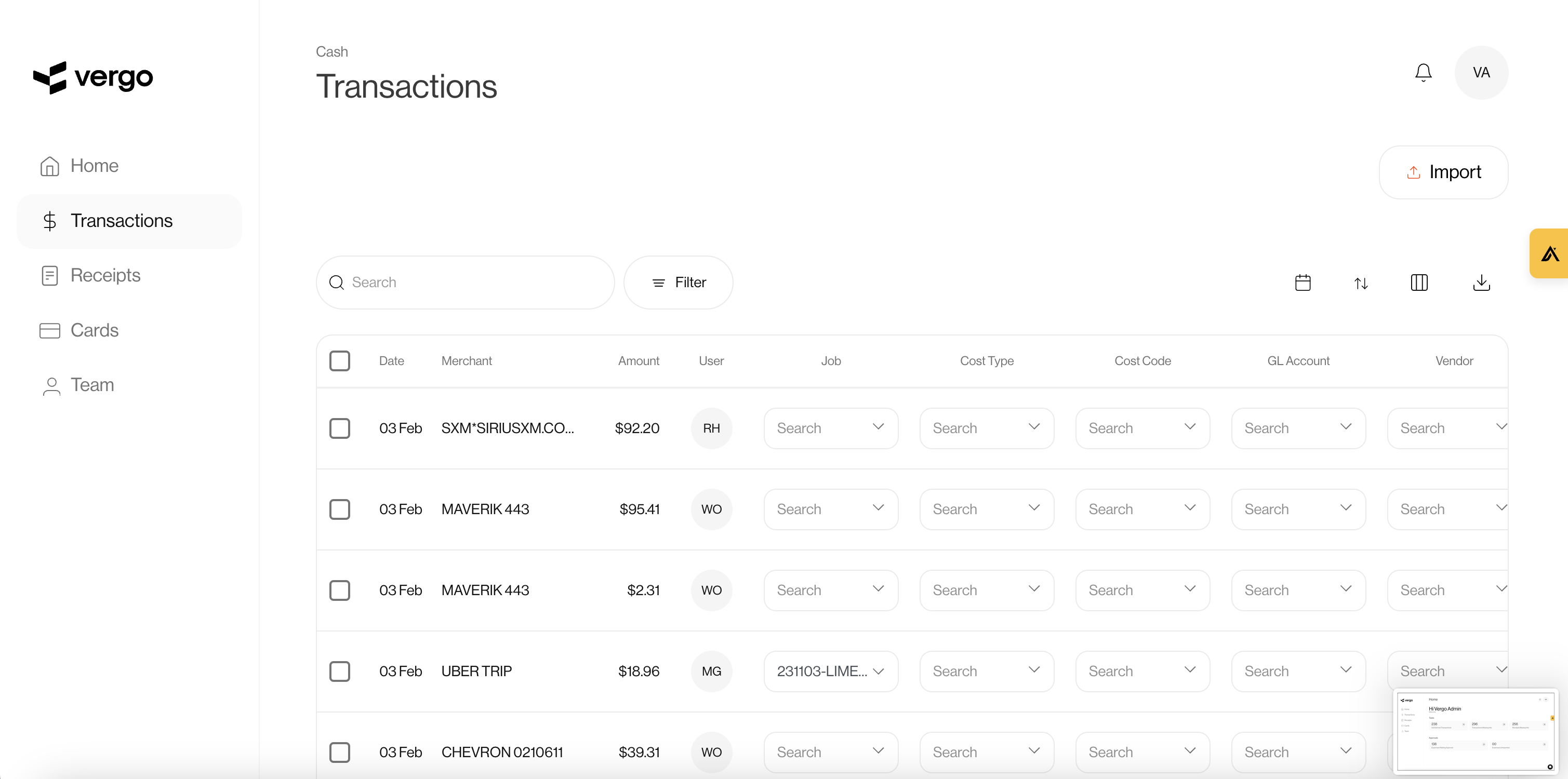Image resolution: width=1568 pixels, height=779 pixels.
Task: Open the Job dropdown for MAVERIK 443
Action: coord(831,509)
